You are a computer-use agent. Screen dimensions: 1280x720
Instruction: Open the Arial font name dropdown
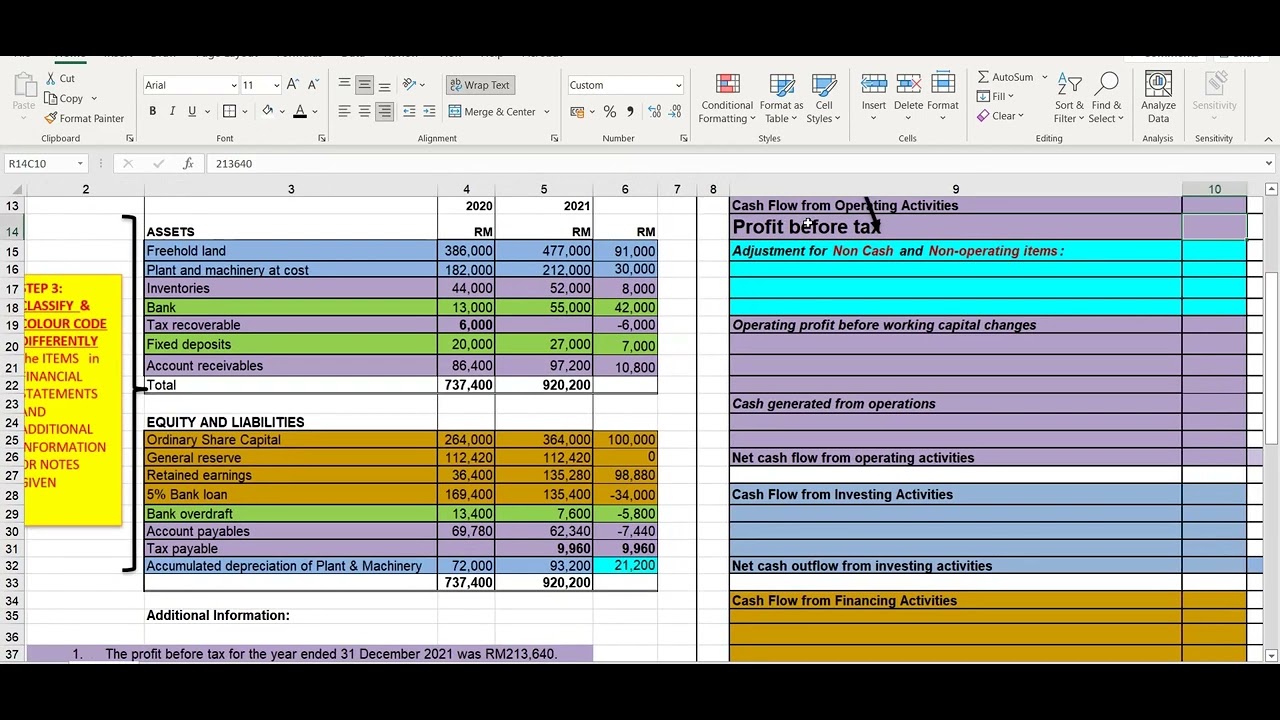[234, 85]
